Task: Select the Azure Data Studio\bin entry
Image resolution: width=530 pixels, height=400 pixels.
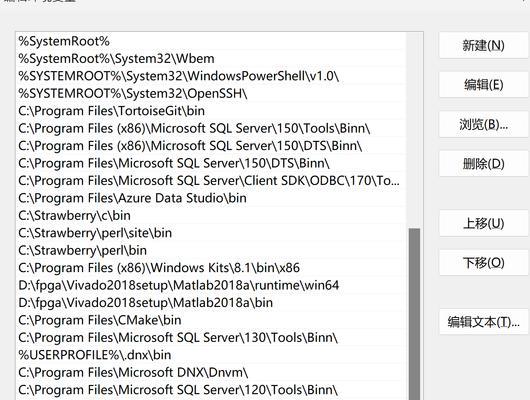Action: point(211,198)
